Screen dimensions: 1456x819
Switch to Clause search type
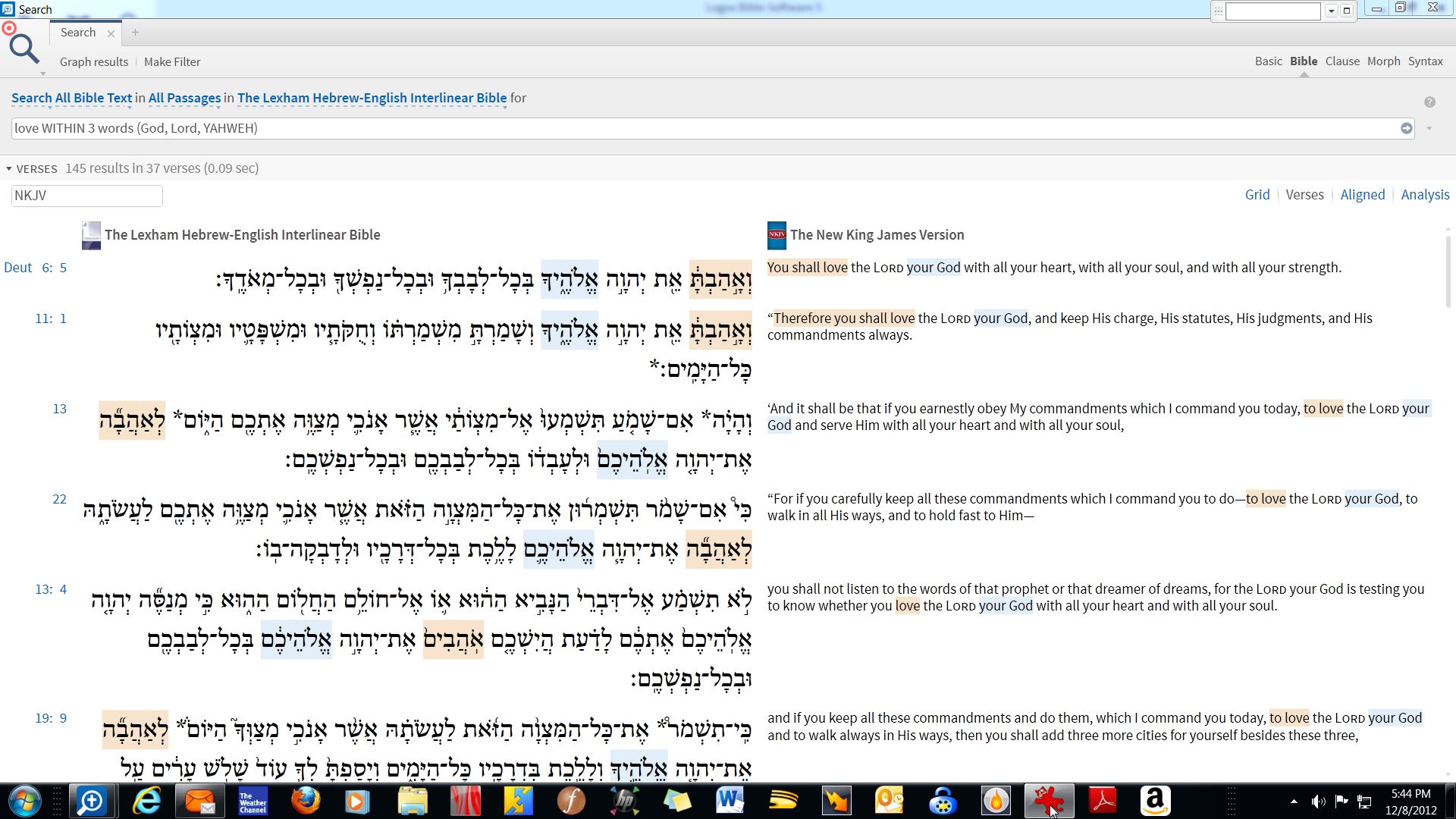1342,61
